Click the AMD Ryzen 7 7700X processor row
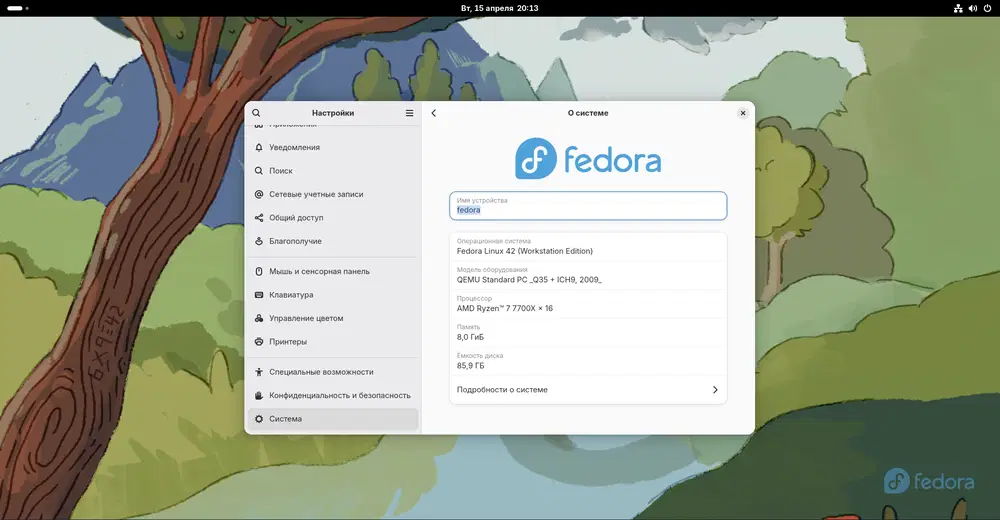This screenshot has height=520, width=1000. pyautogui.click(x=588, y=304)
